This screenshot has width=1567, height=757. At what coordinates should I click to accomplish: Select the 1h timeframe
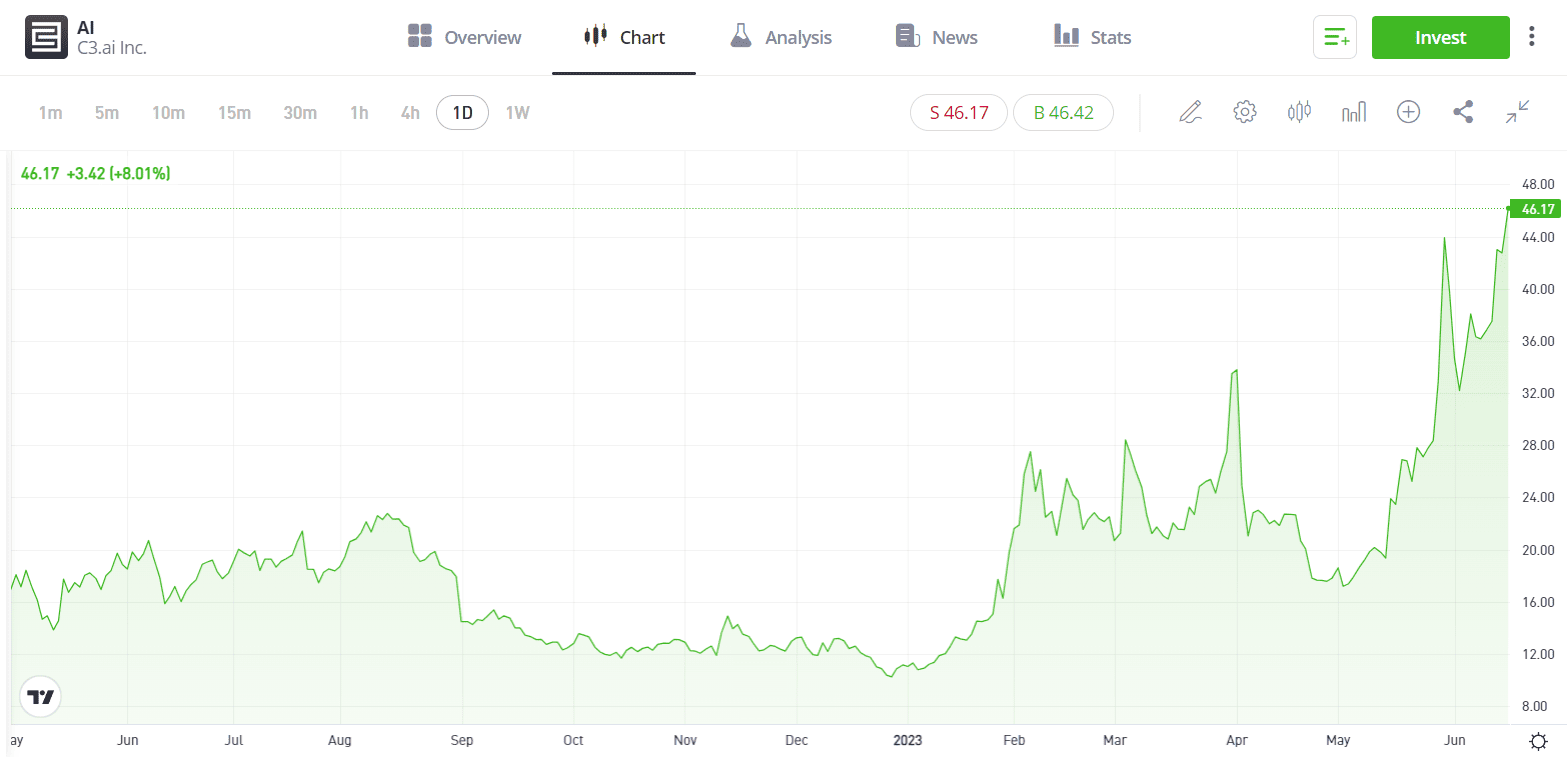(x=359, y=112)
